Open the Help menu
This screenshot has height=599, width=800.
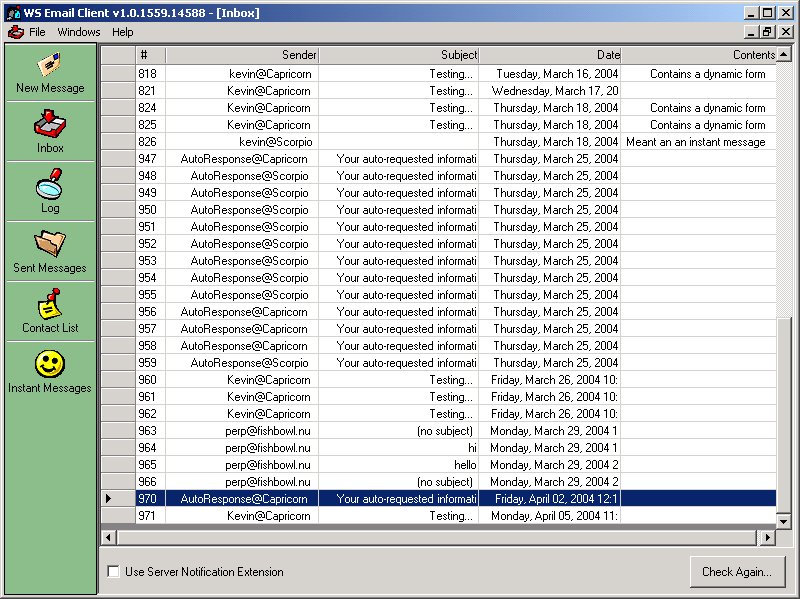(122, 32)
